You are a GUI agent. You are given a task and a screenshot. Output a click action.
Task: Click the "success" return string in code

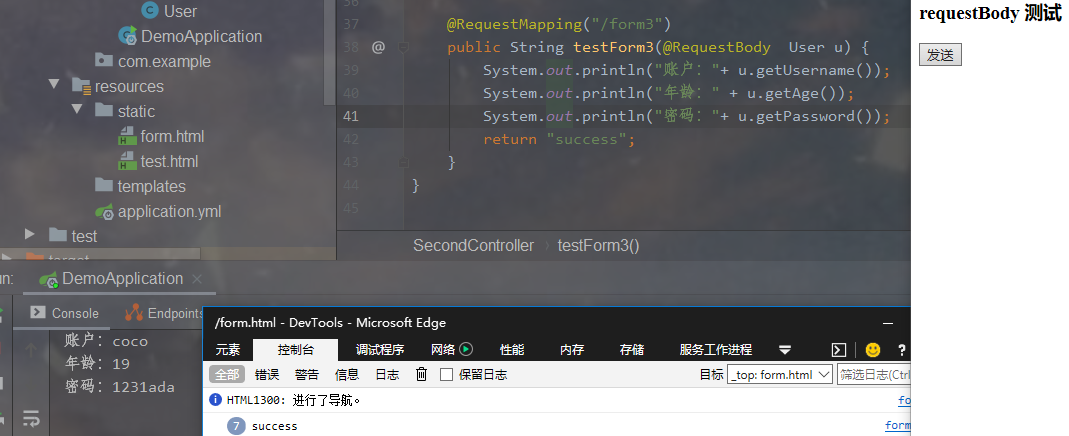[587, 139]
